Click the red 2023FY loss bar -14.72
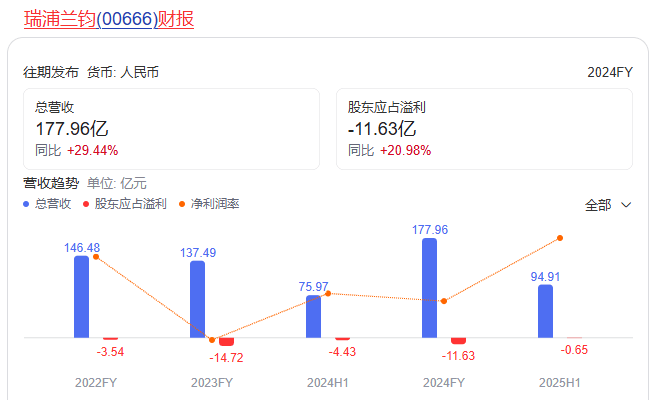The height and width of the screenshot is (400, 651). (226, 342)
